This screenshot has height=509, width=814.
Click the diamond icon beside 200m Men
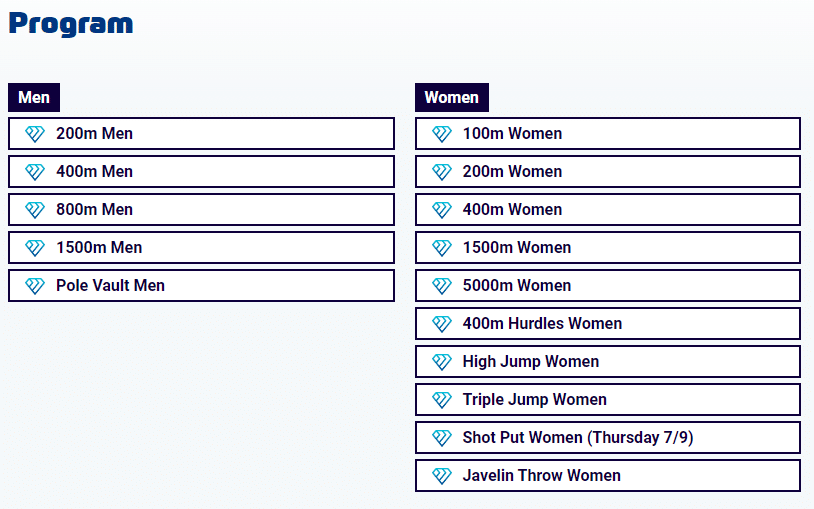point(35,134)
